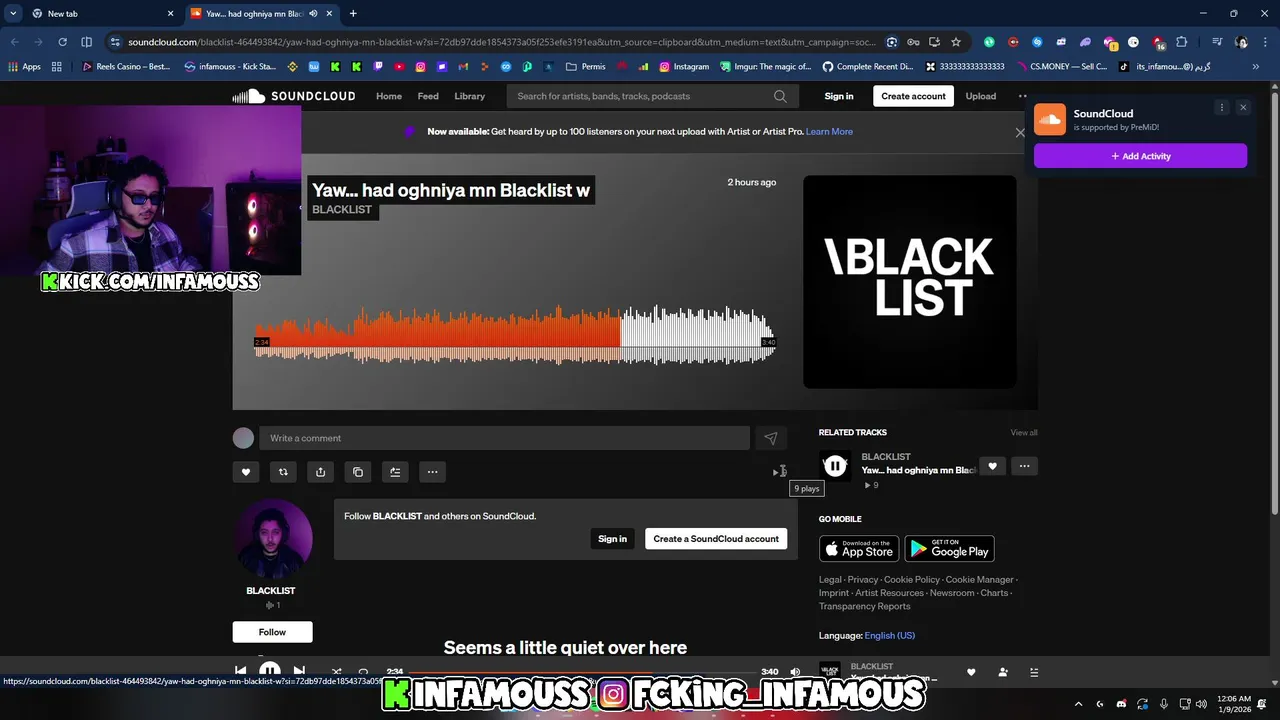Screen dimensions: 1280x720
Task: Reload the page
Action: pyautogui.click(x=62, y=42)
